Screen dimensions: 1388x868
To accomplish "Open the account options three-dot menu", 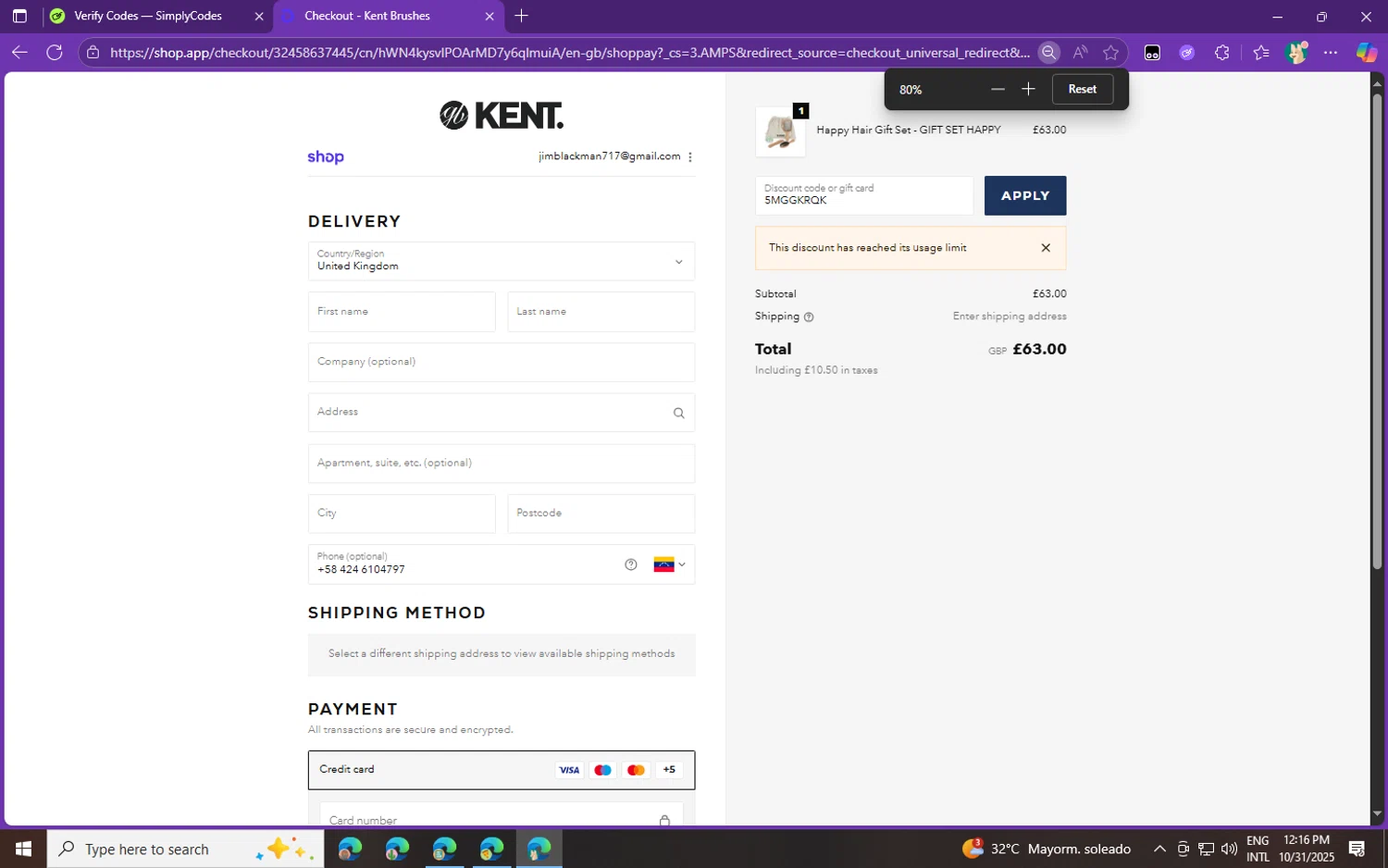I will click(x=690, y=156).
